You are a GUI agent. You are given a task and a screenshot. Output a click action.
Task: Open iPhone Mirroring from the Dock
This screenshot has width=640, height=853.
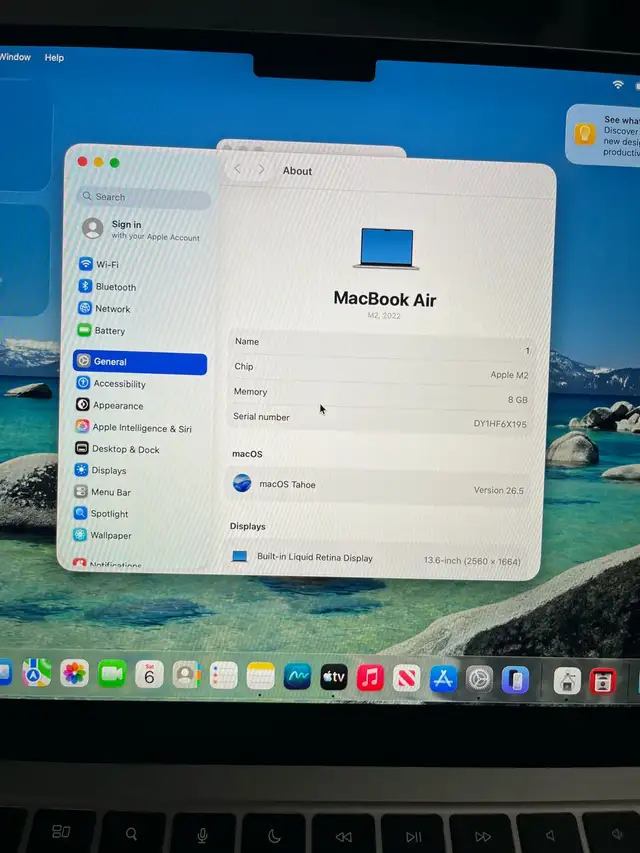pos(515,680)
